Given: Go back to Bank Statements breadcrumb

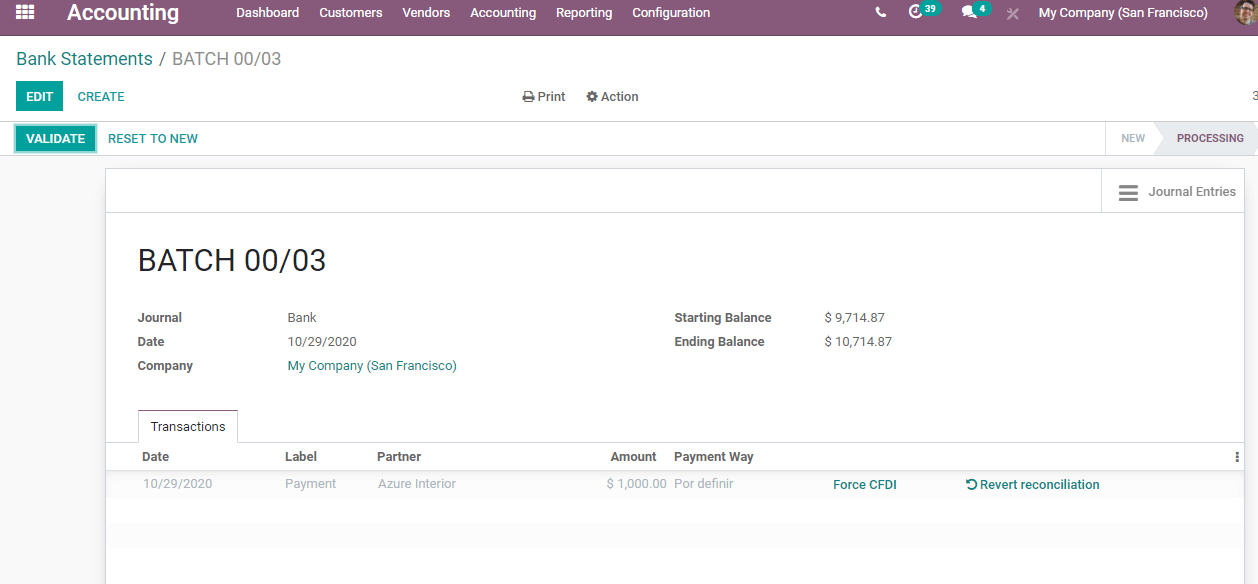Looking at the screenshot, I should pyautogui.click(x=84, y=59).
